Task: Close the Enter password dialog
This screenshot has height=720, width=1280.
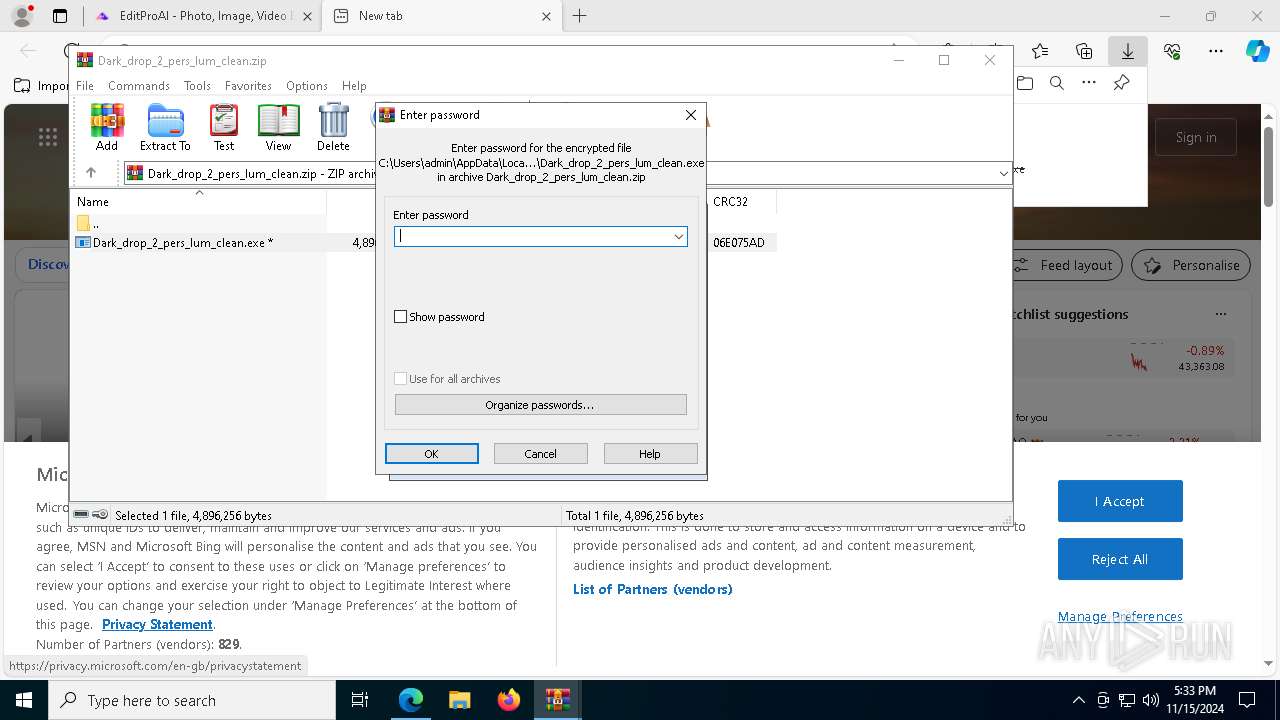Action: (x=690, y=115)
